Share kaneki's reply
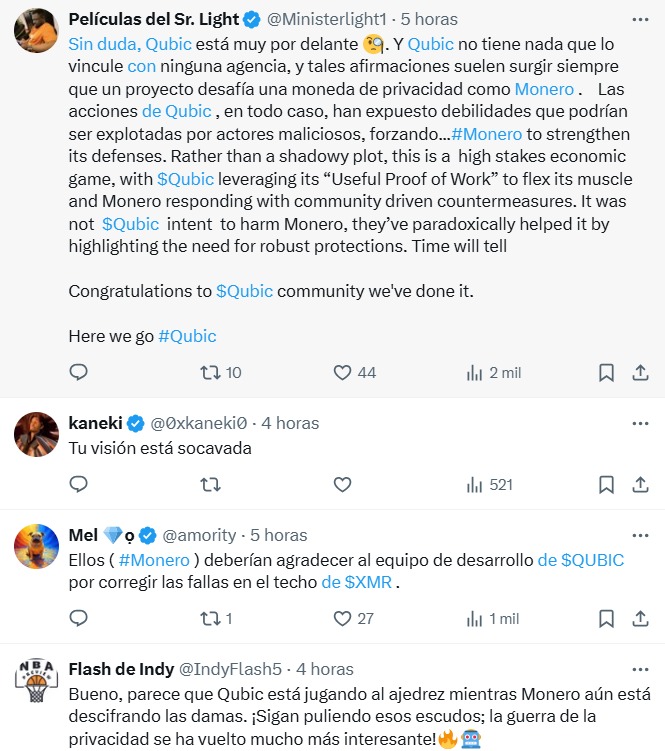This screenshot has height=751, width=665. point(640,484)
